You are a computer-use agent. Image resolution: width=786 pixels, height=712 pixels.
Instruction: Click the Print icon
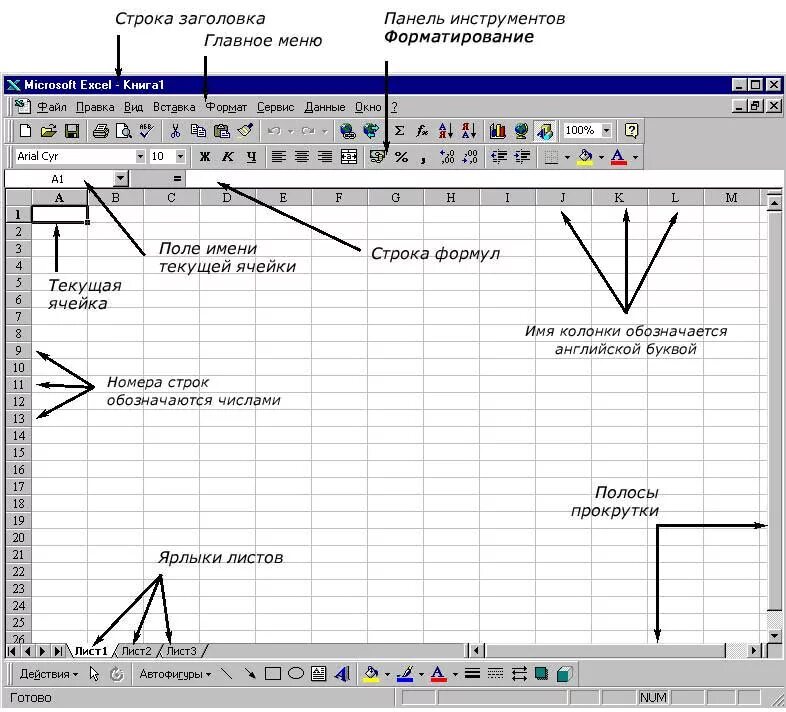(100, 131)
